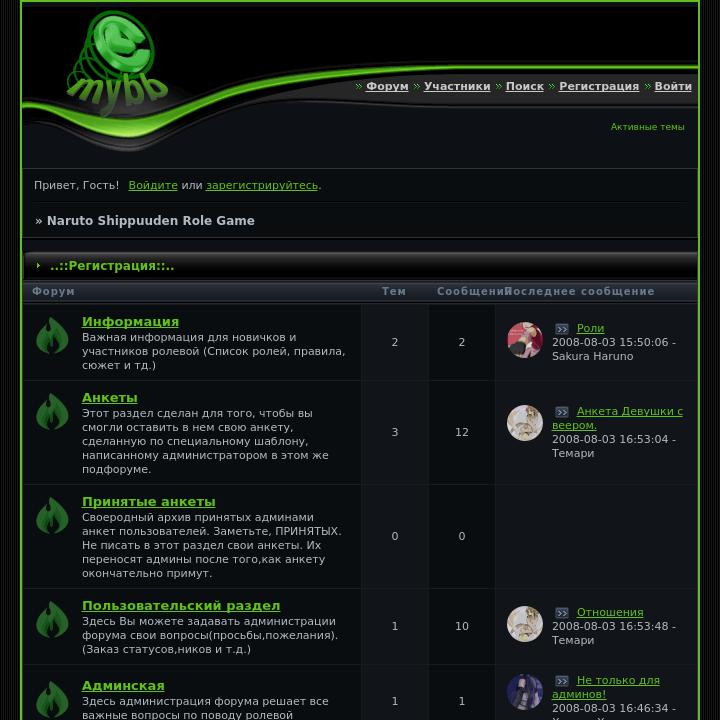Select Регистрация in the top navigation
Viewport: 720px width, 720px height.
(599, 86)
